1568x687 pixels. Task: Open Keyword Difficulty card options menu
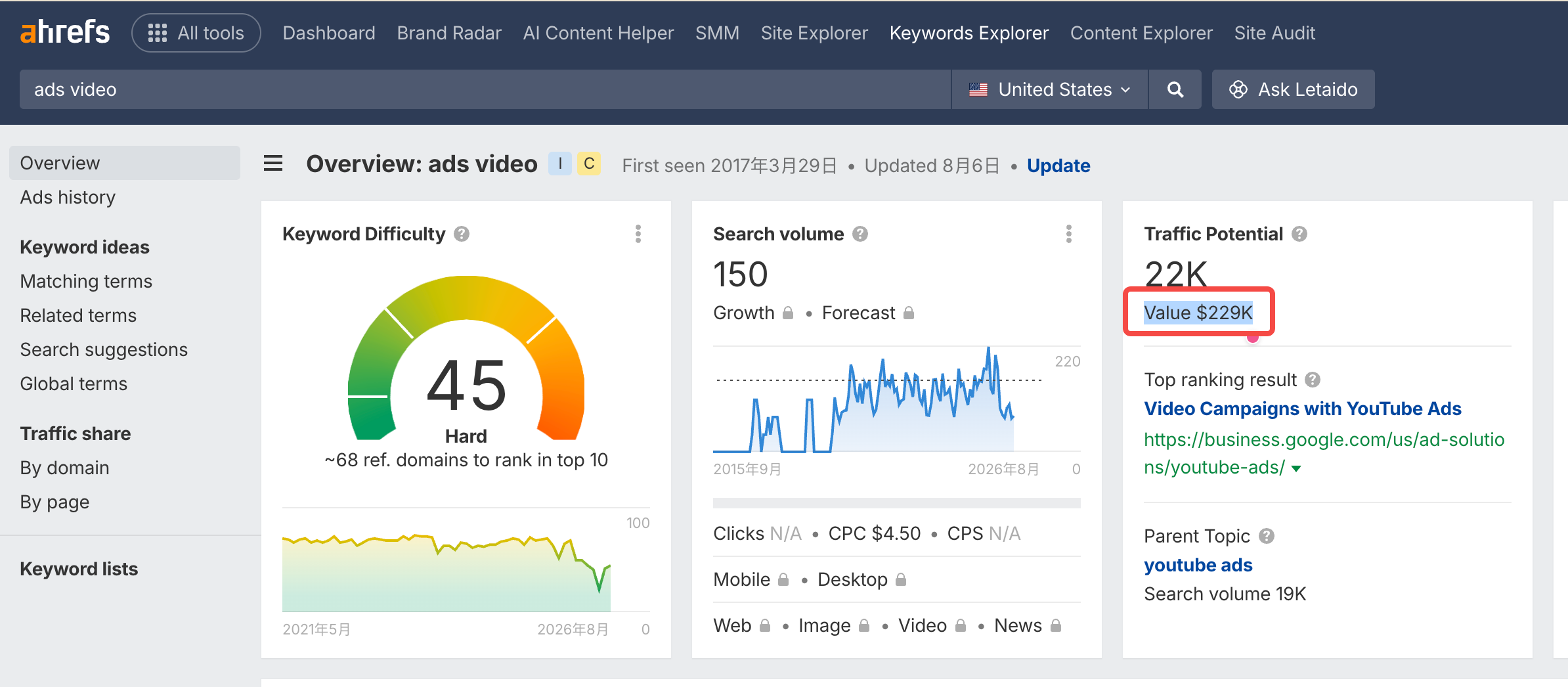coord(638,234)
